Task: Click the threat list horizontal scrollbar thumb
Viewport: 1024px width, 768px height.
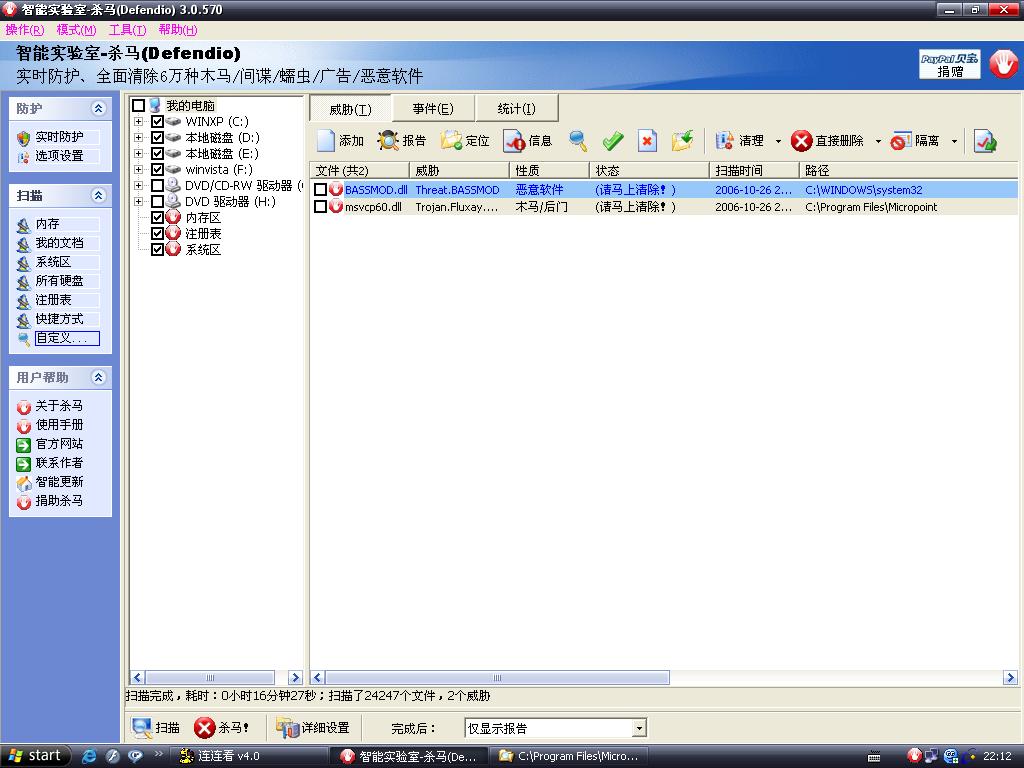Action: click(497, 677)
